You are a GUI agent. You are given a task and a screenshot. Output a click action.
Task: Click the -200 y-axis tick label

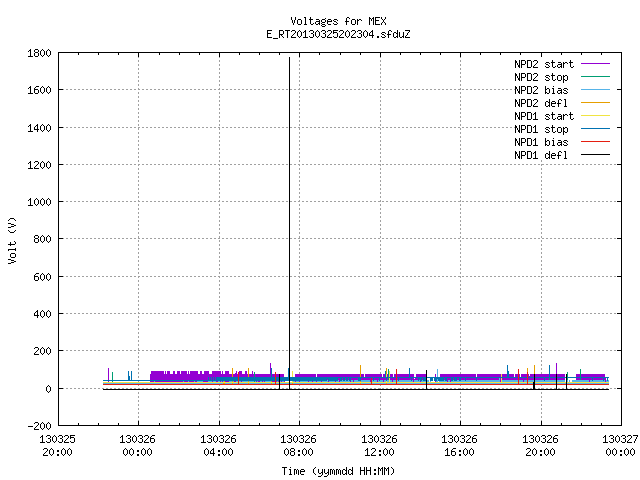pos(39,426)
